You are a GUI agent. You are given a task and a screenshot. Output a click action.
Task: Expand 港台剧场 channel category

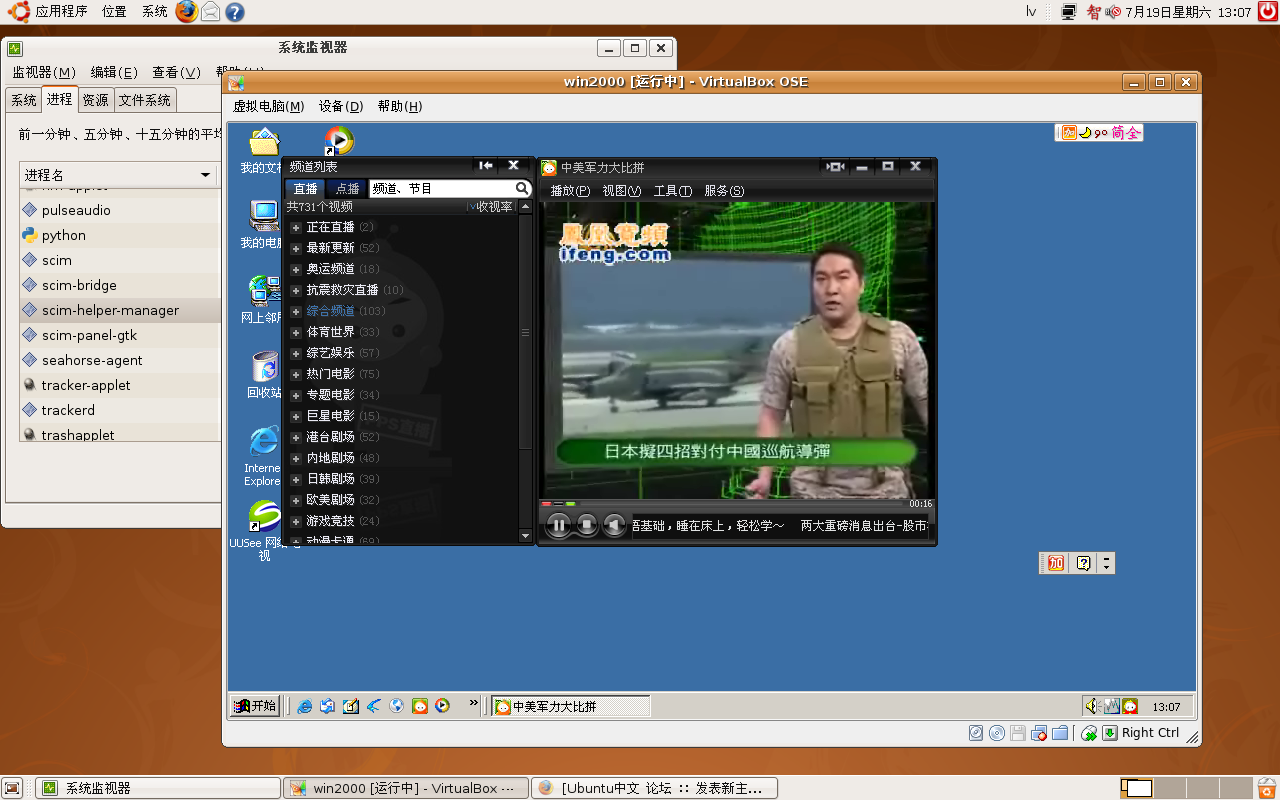[x=296, y=437]
